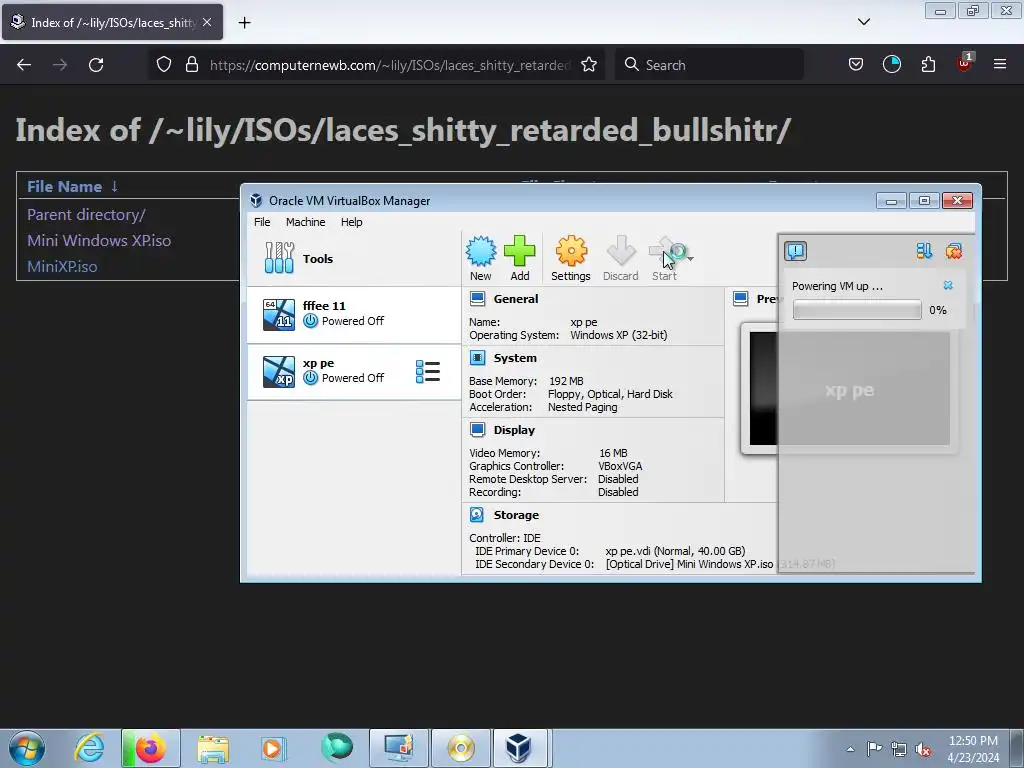The image size is (1024, 768).
Task: Select the fffee 11 virtual machine
Action: pos(354,314)
